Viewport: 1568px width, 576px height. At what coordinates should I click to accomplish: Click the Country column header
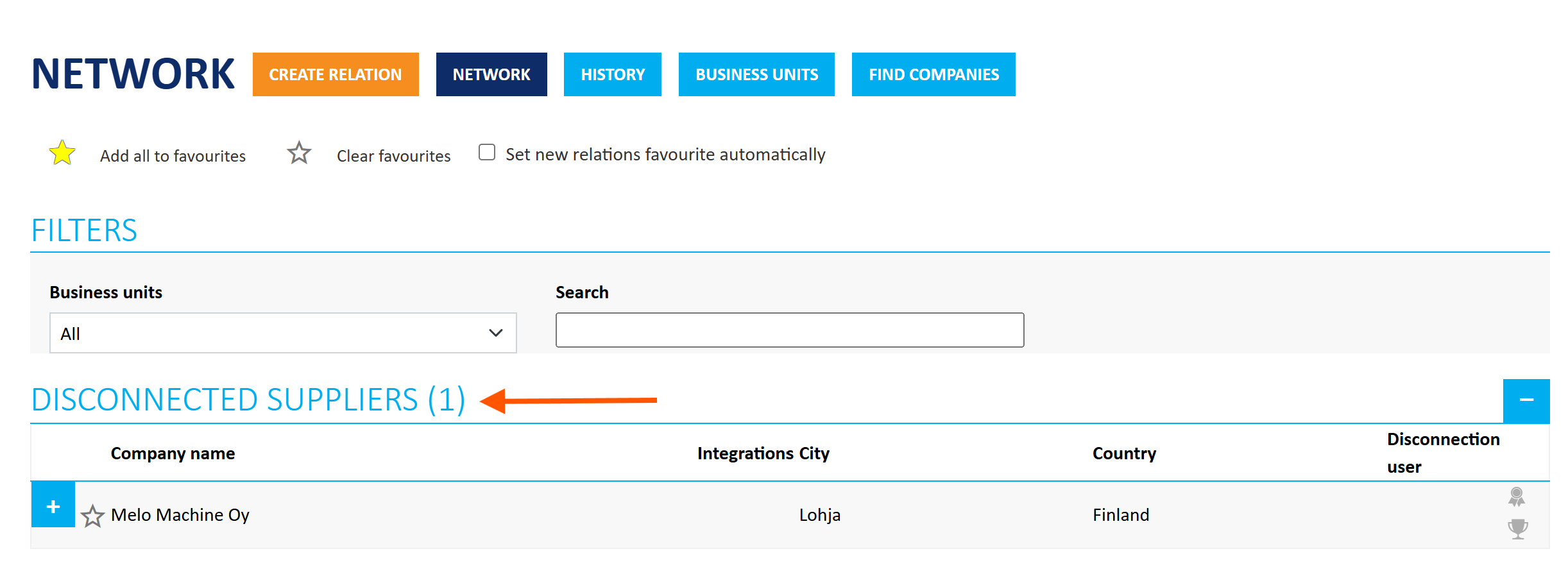[1124, 453]
